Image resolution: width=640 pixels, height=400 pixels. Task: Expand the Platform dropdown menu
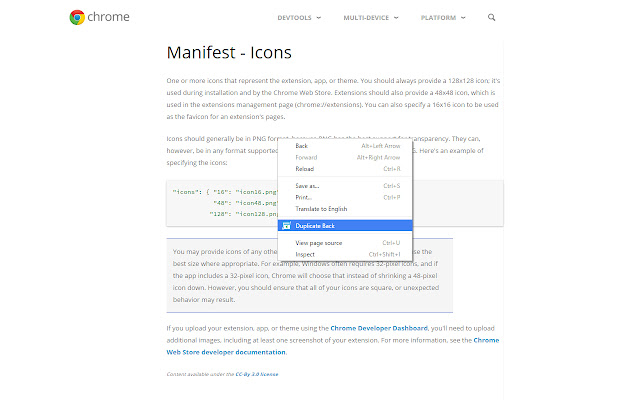443,18
